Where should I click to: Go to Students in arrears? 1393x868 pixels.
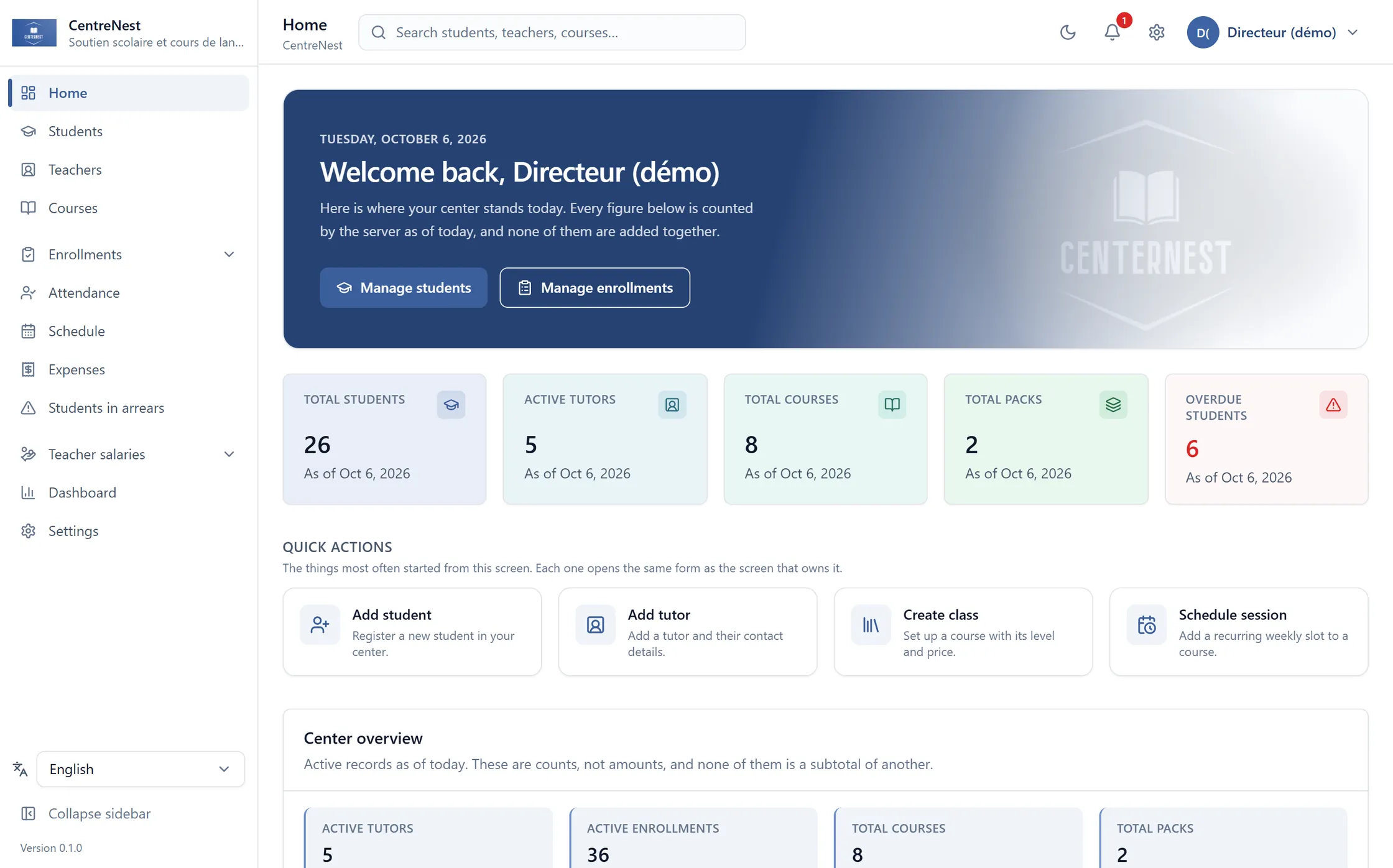[129, 408]
